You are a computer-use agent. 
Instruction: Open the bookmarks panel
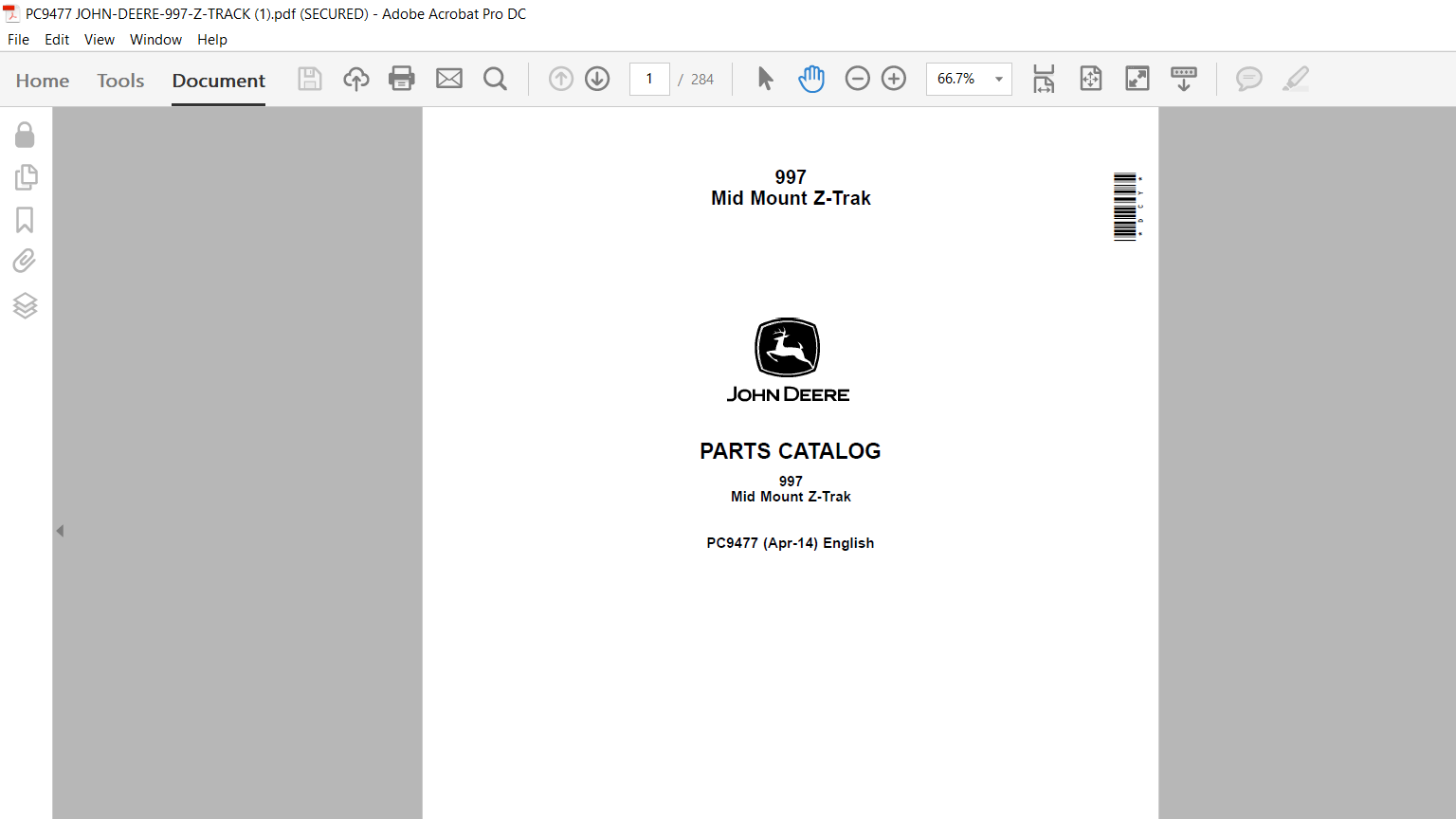click(x=25, y=220)
